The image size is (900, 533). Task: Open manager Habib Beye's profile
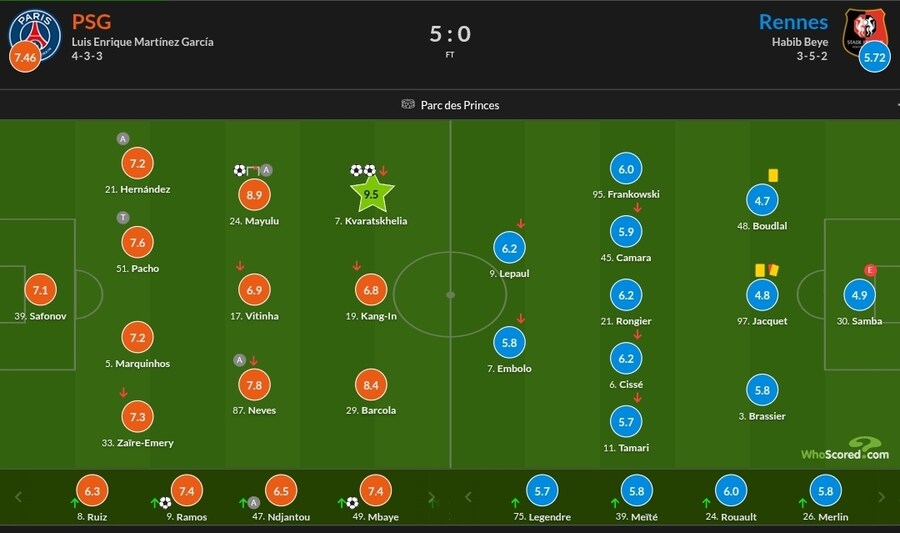tap(801, 42)
